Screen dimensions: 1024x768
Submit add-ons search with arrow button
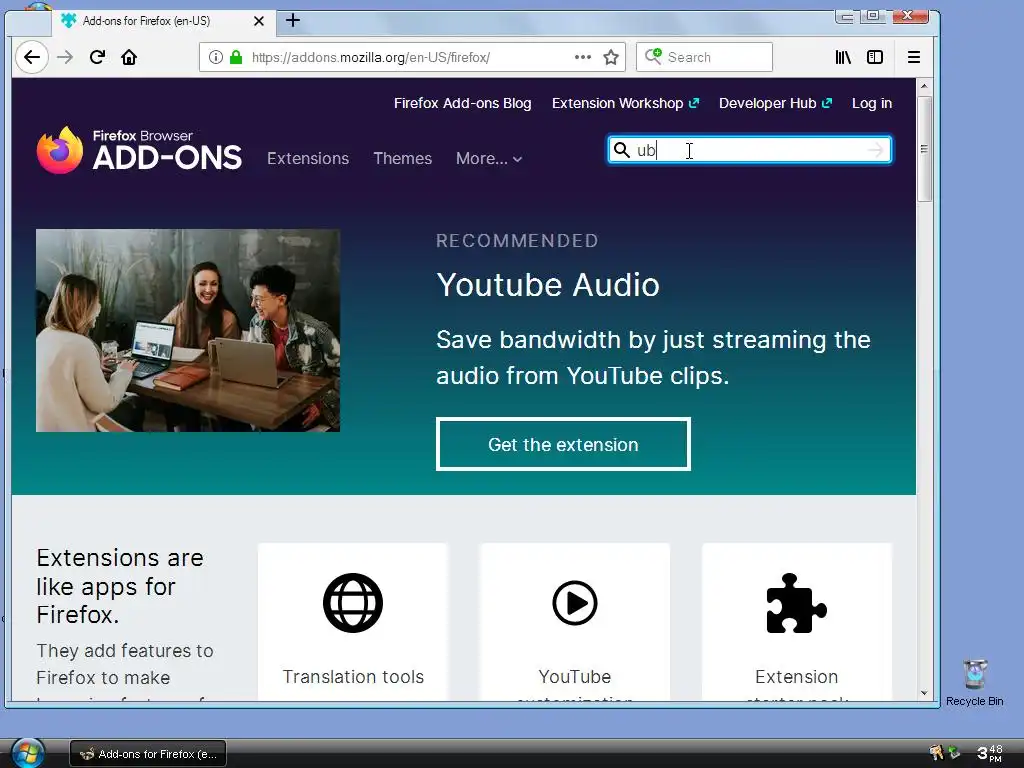(876, 150)
